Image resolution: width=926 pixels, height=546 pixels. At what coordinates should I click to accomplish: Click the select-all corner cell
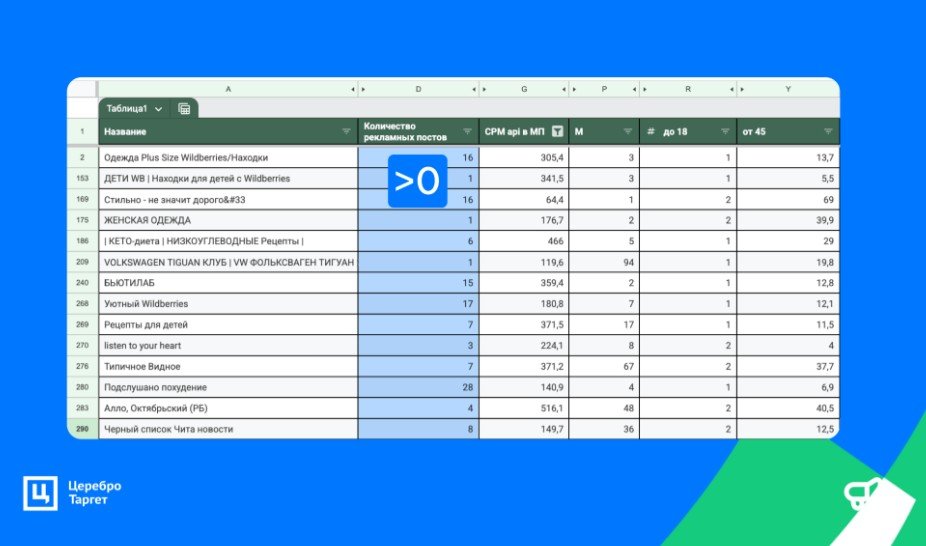[83, 89]
